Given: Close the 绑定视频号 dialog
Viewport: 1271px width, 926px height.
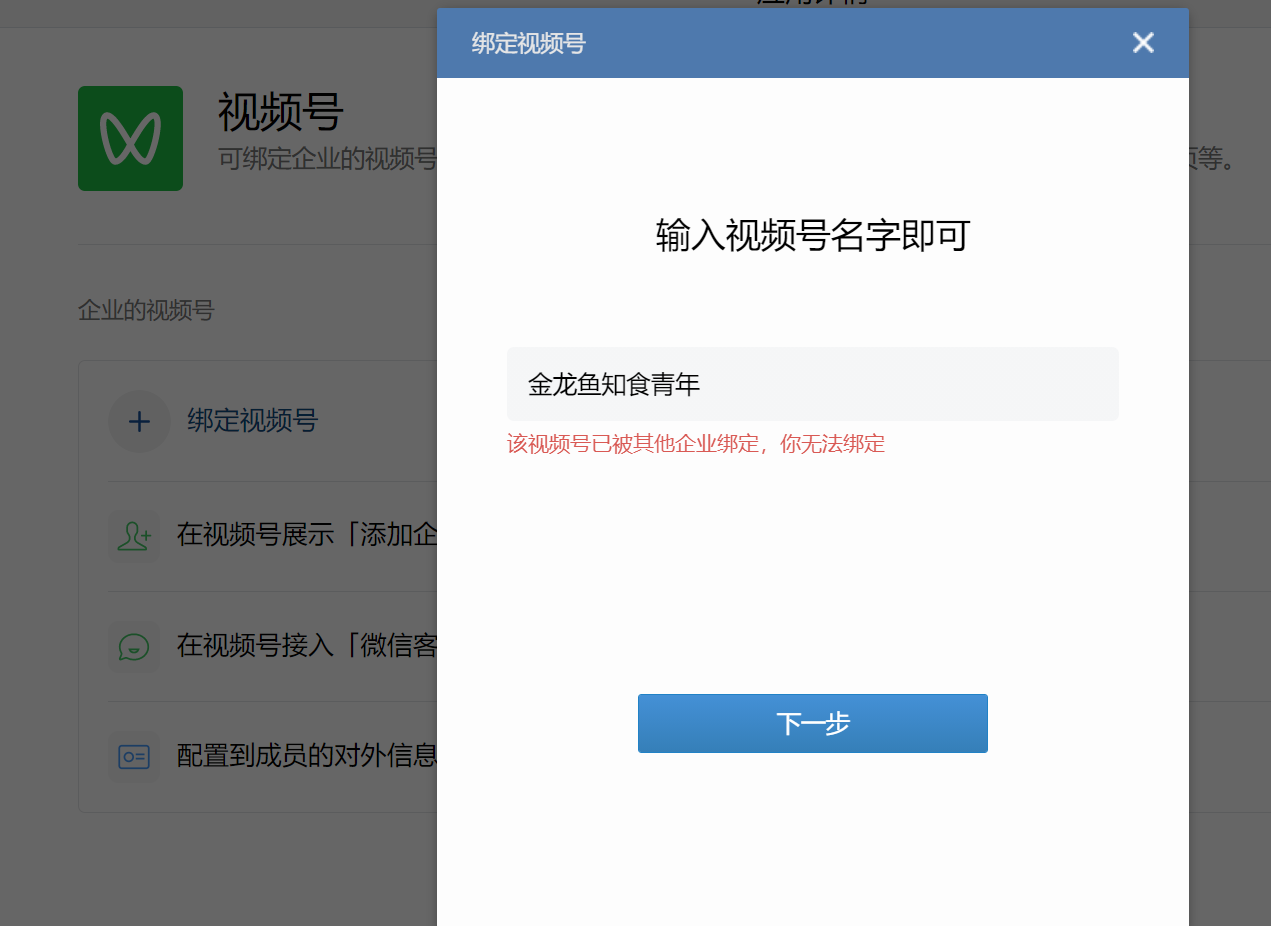Looking at the screenshot, I should pos(1143,43).
